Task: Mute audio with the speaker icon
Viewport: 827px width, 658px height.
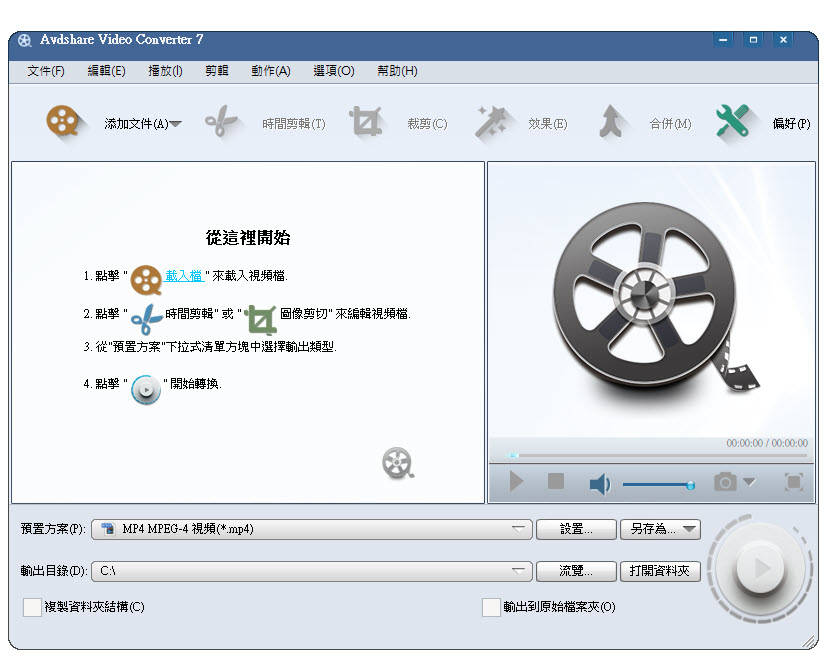Action: pos(599,484)
